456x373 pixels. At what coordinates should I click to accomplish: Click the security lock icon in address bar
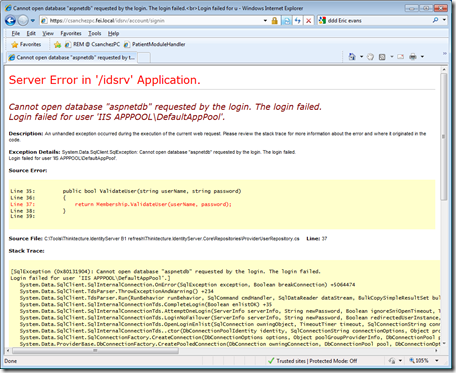pyautogui.click(x=275, y=21)
